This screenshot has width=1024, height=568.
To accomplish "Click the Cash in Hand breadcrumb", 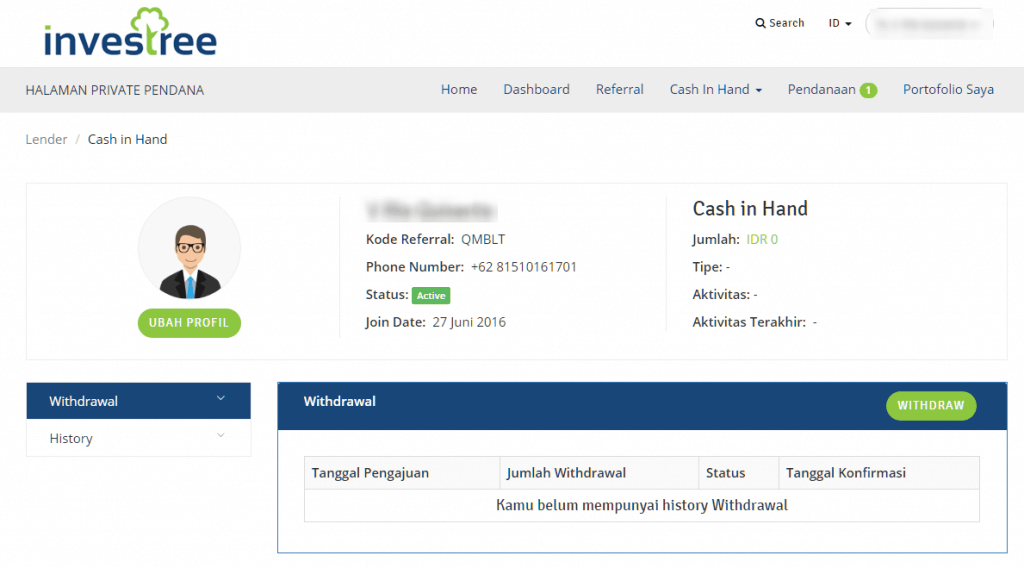I will point(127,139).
